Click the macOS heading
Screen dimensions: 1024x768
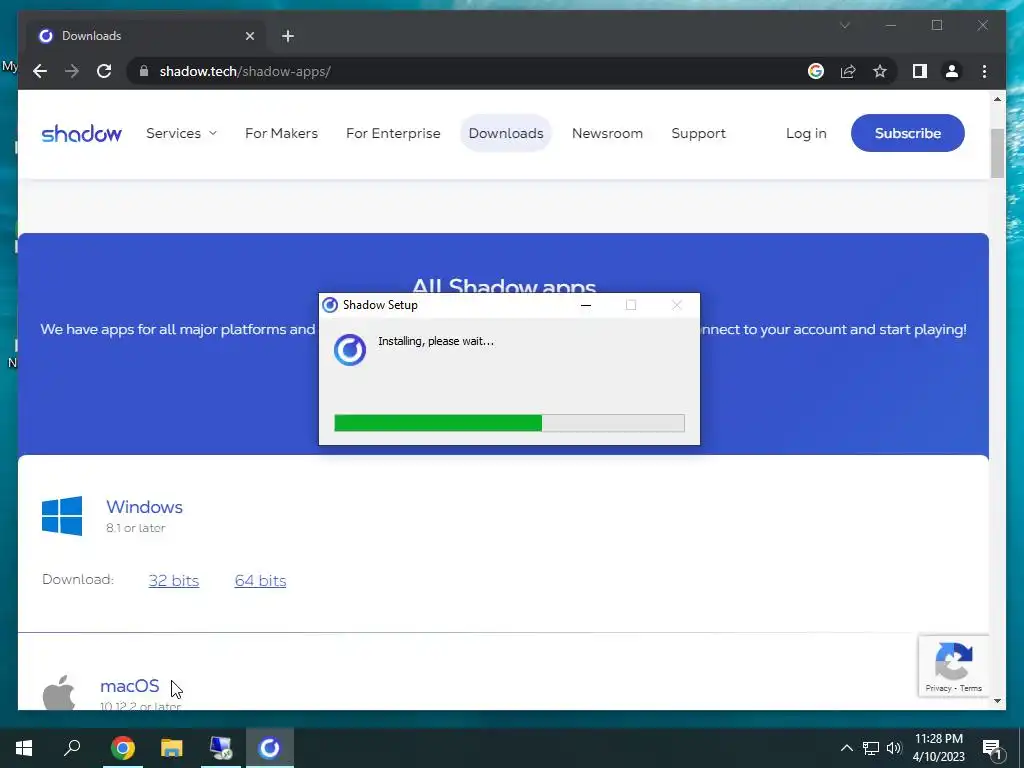[x=129, y=686]
